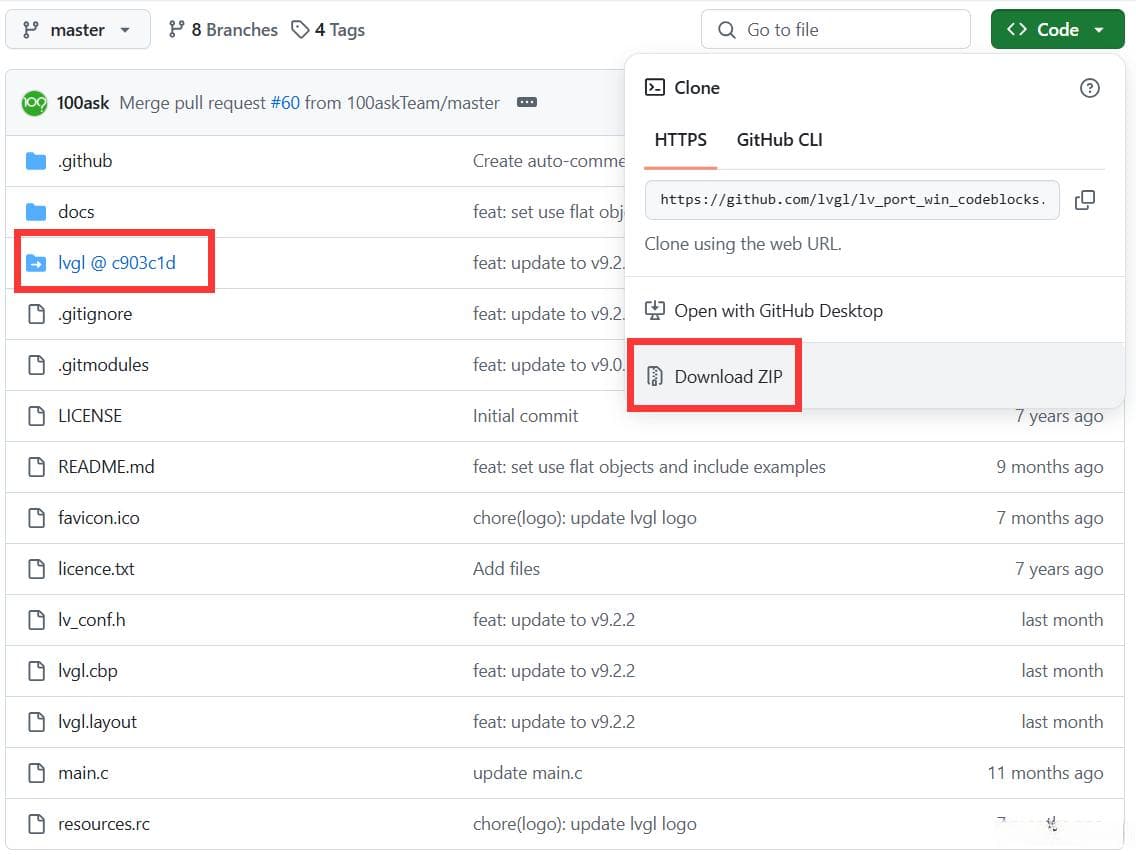Click the lv_conf.h file icon
The width and height of the screenshot is (1136, 855).
pyautogui.click(x=36, y=620)
